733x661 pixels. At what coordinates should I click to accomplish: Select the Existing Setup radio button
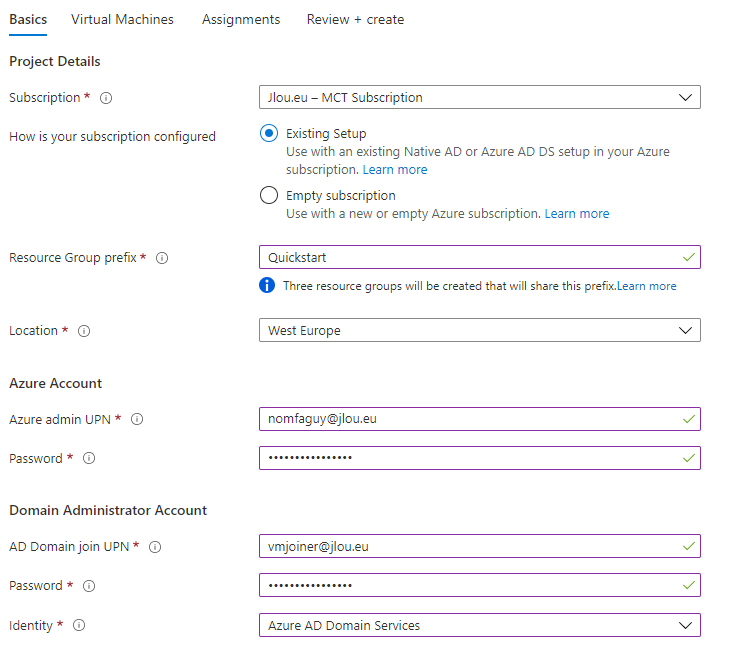click(269, 133)
